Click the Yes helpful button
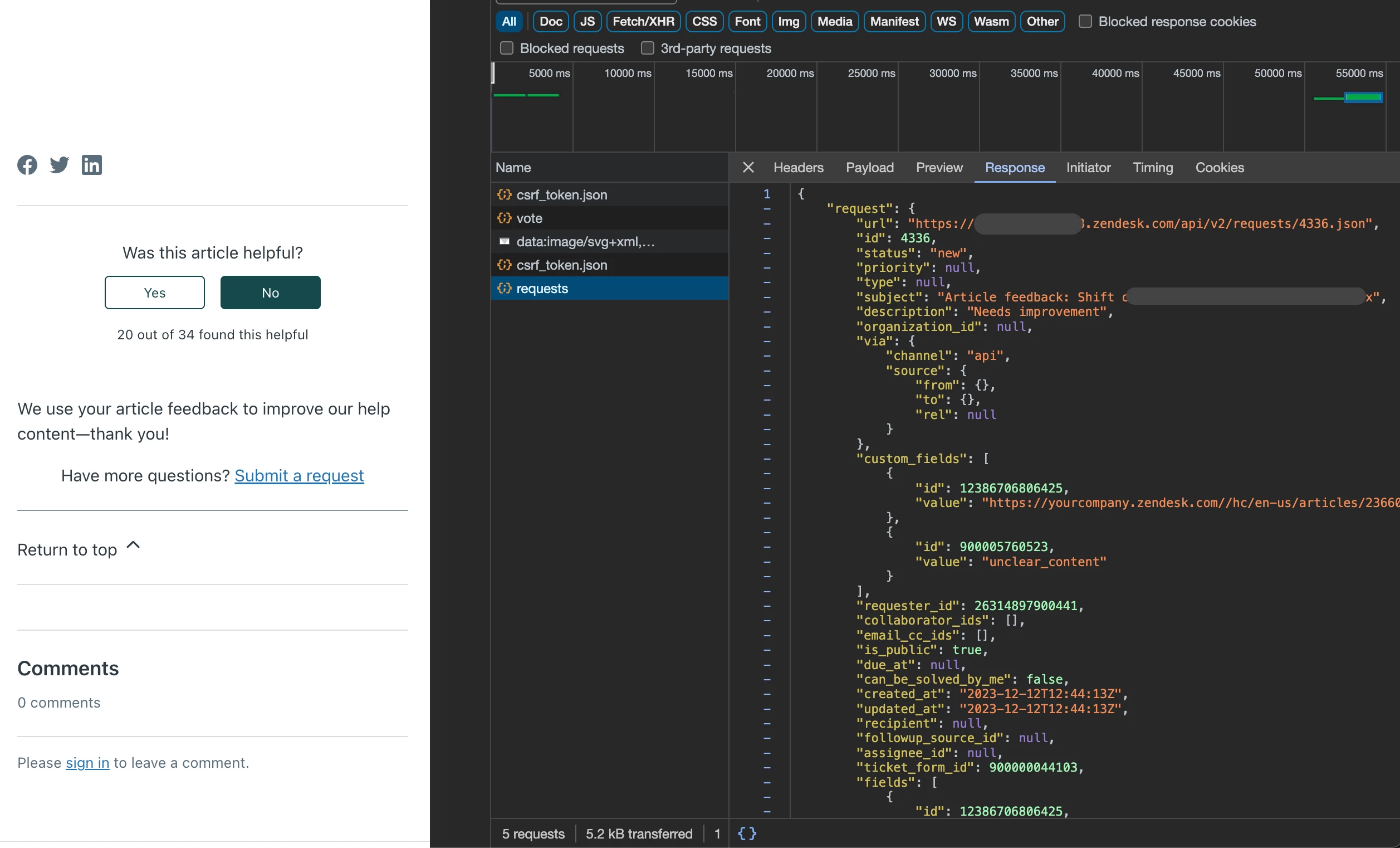This screenshot has height=848, width=1400. 155,293
